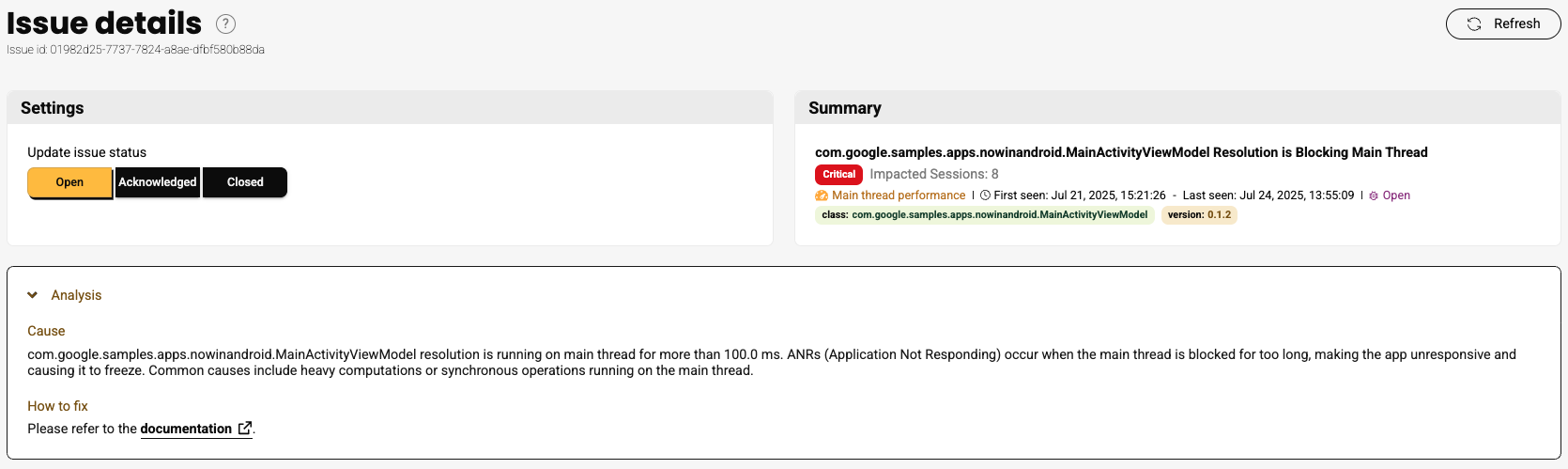This screenshot has width=1568, height=469.
Task: Select the version 0.1.2 tag
Action: tap(1199, 215)
